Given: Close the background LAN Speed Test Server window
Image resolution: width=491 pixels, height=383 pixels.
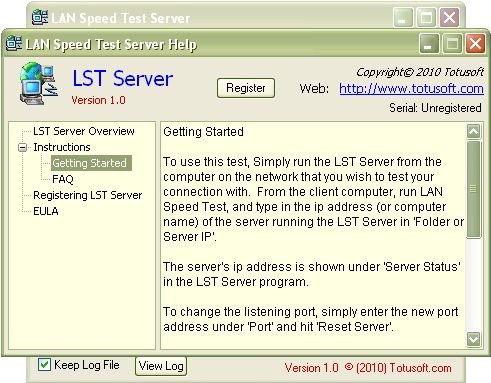Looking at the screenshot, I should pos(449,17).
